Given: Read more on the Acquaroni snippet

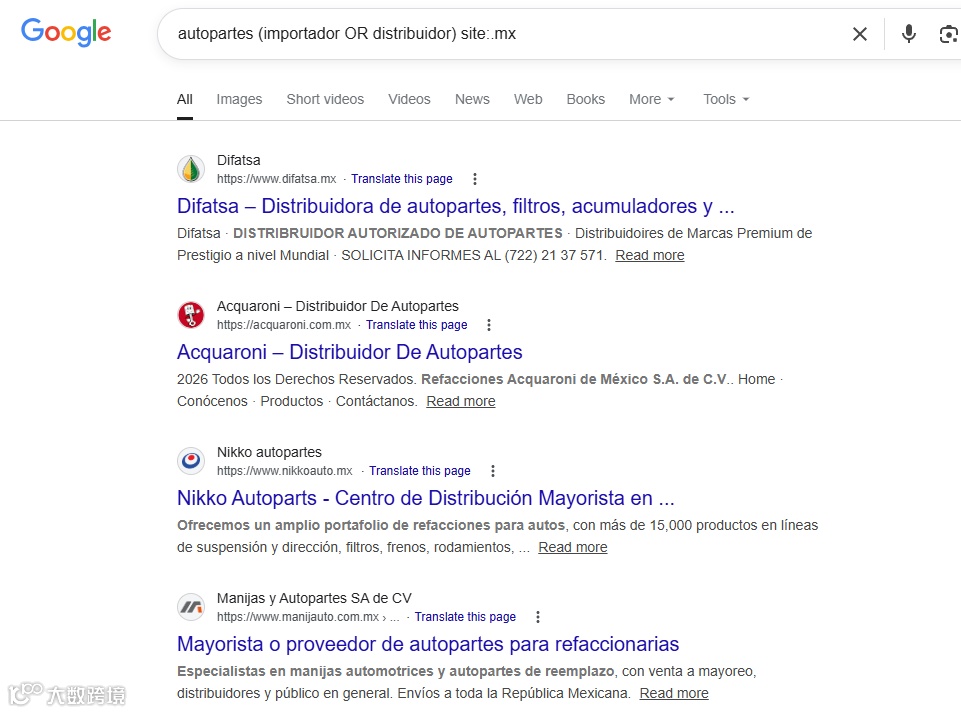Looking at the screenshot, I should pyautogui.click(x=461, y=401).
